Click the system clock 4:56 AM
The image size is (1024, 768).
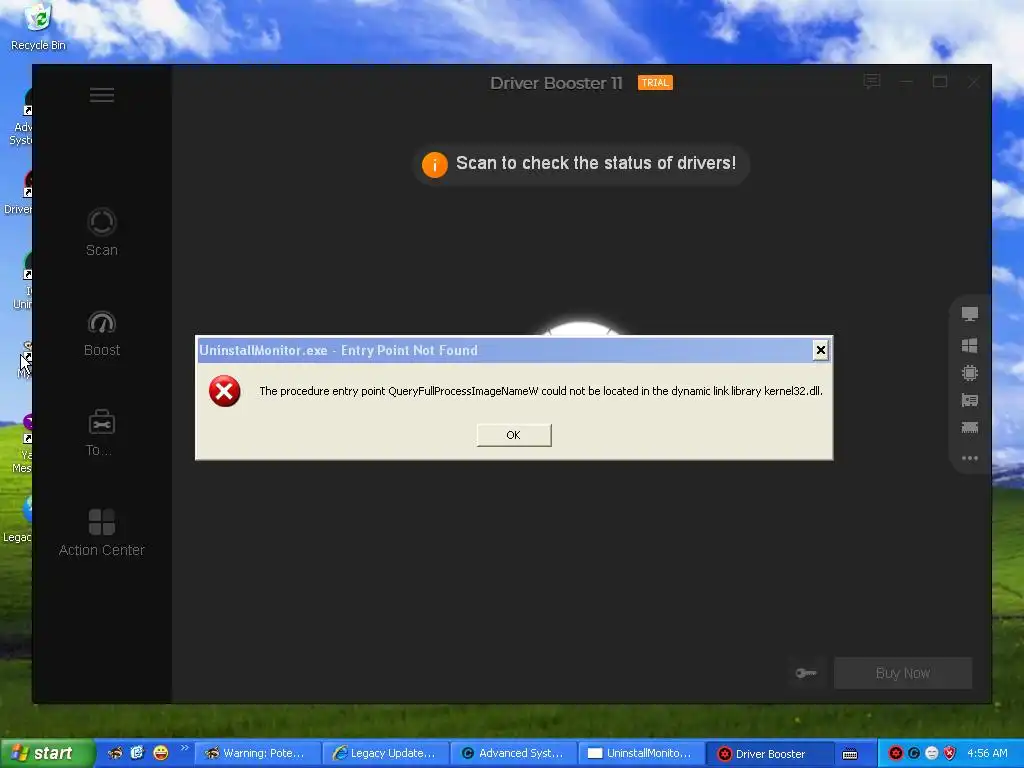(x=987, y=754)
